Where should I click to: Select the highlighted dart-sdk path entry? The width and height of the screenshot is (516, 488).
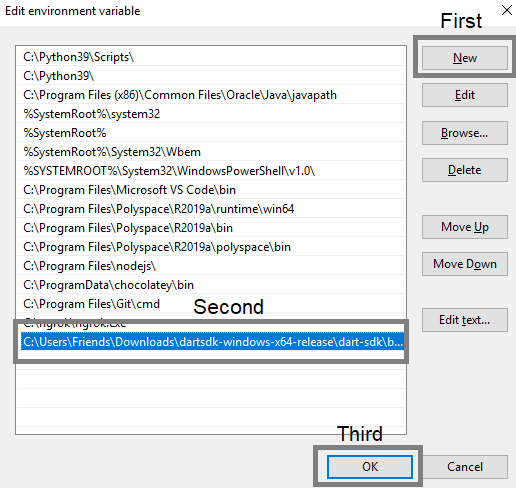[x=212, y=342]
